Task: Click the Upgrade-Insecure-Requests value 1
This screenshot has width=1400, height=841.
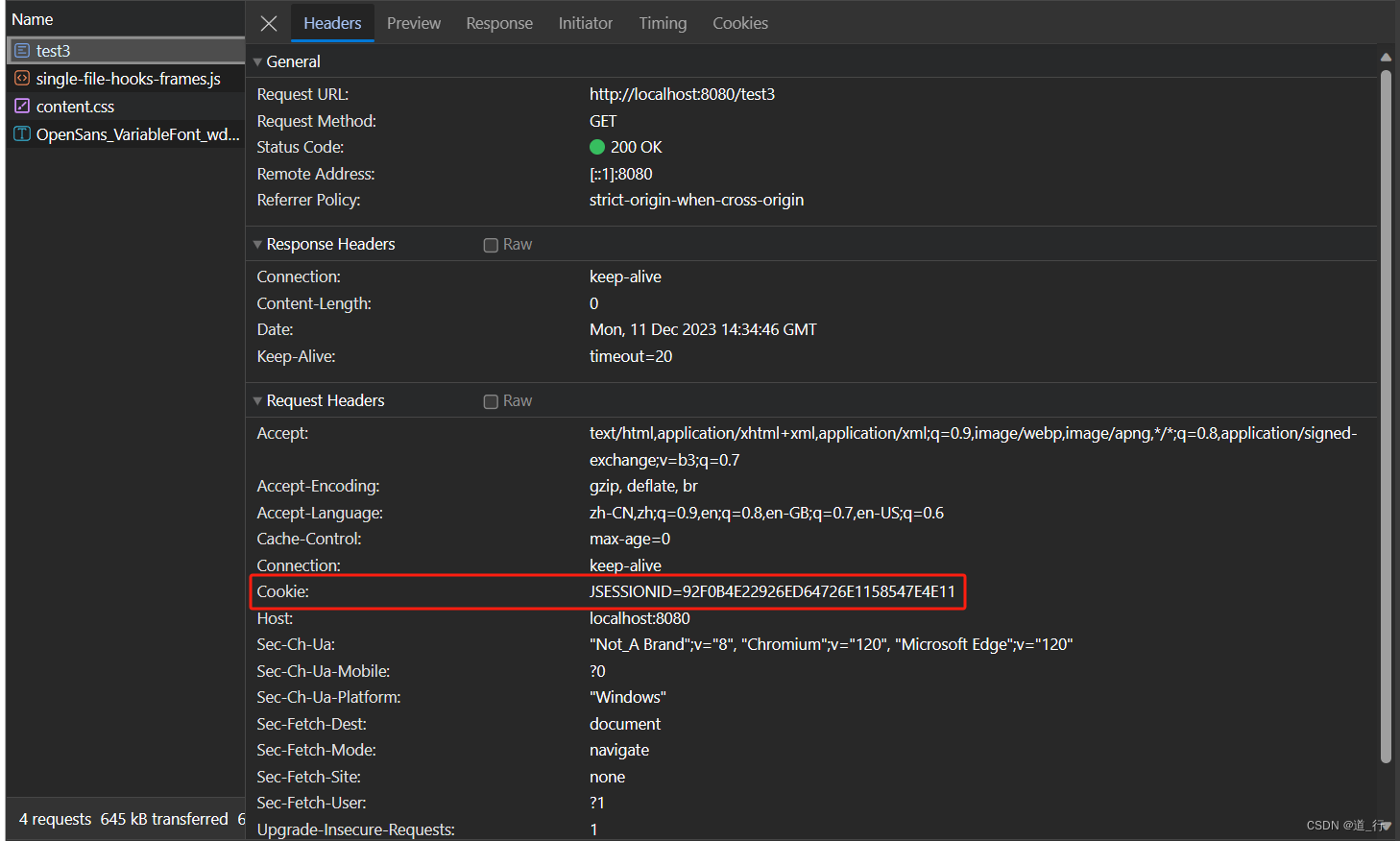Action: coord(594,829)
